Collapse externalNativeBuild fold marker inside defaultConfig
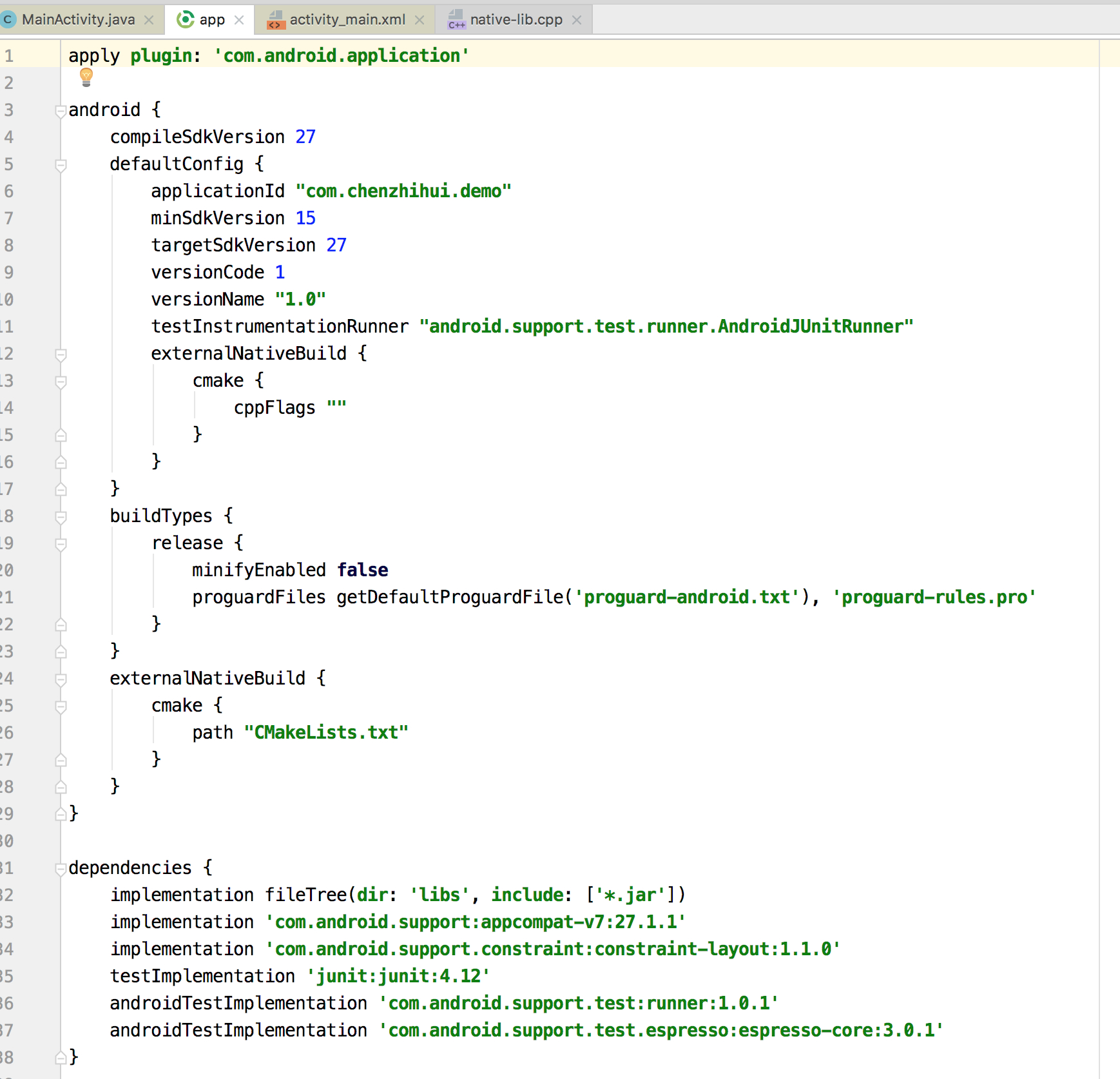Image resolution: width=1120 pixels, height=1079 pixels. [61, 355]
